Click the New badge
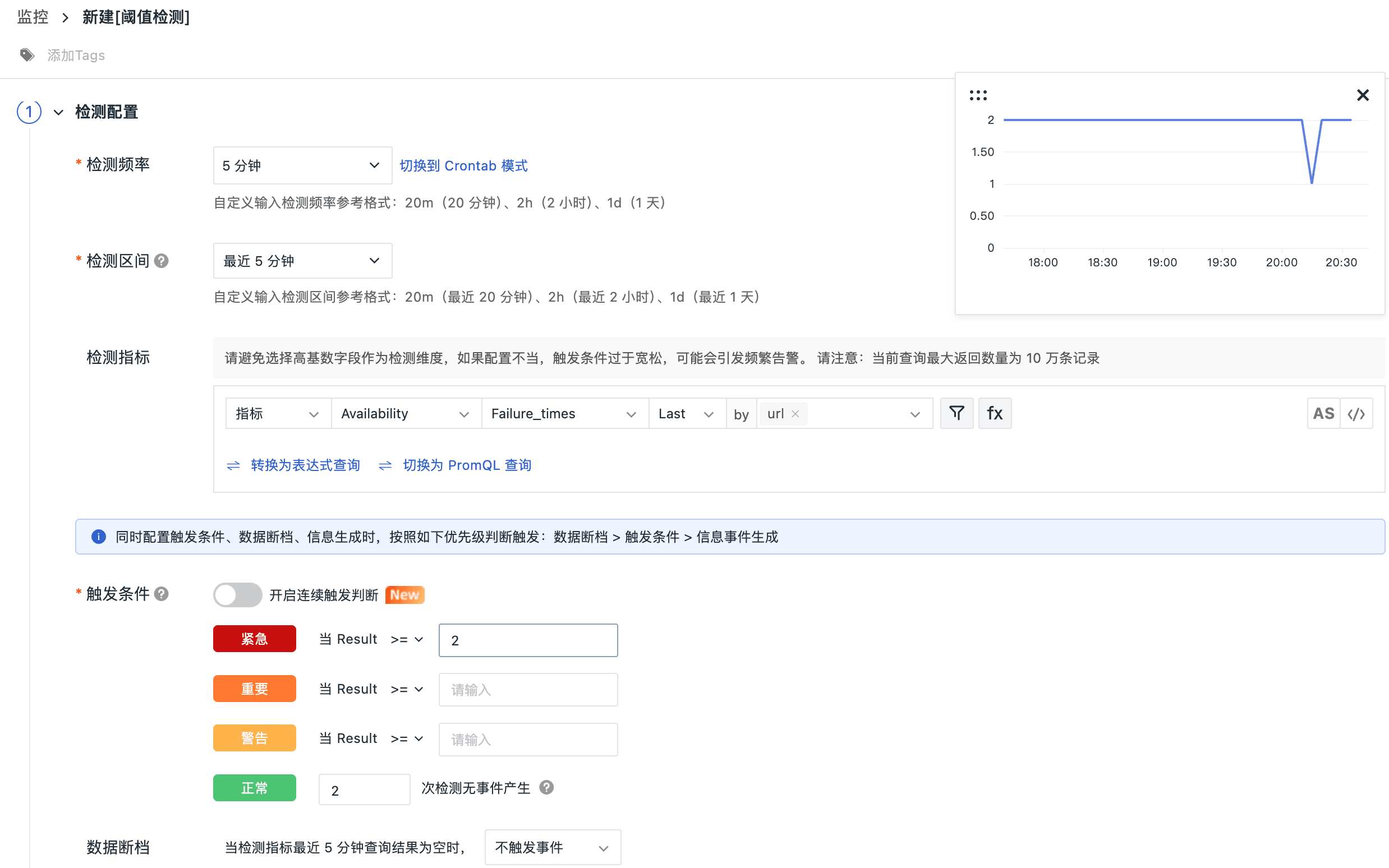 [405, 595]
